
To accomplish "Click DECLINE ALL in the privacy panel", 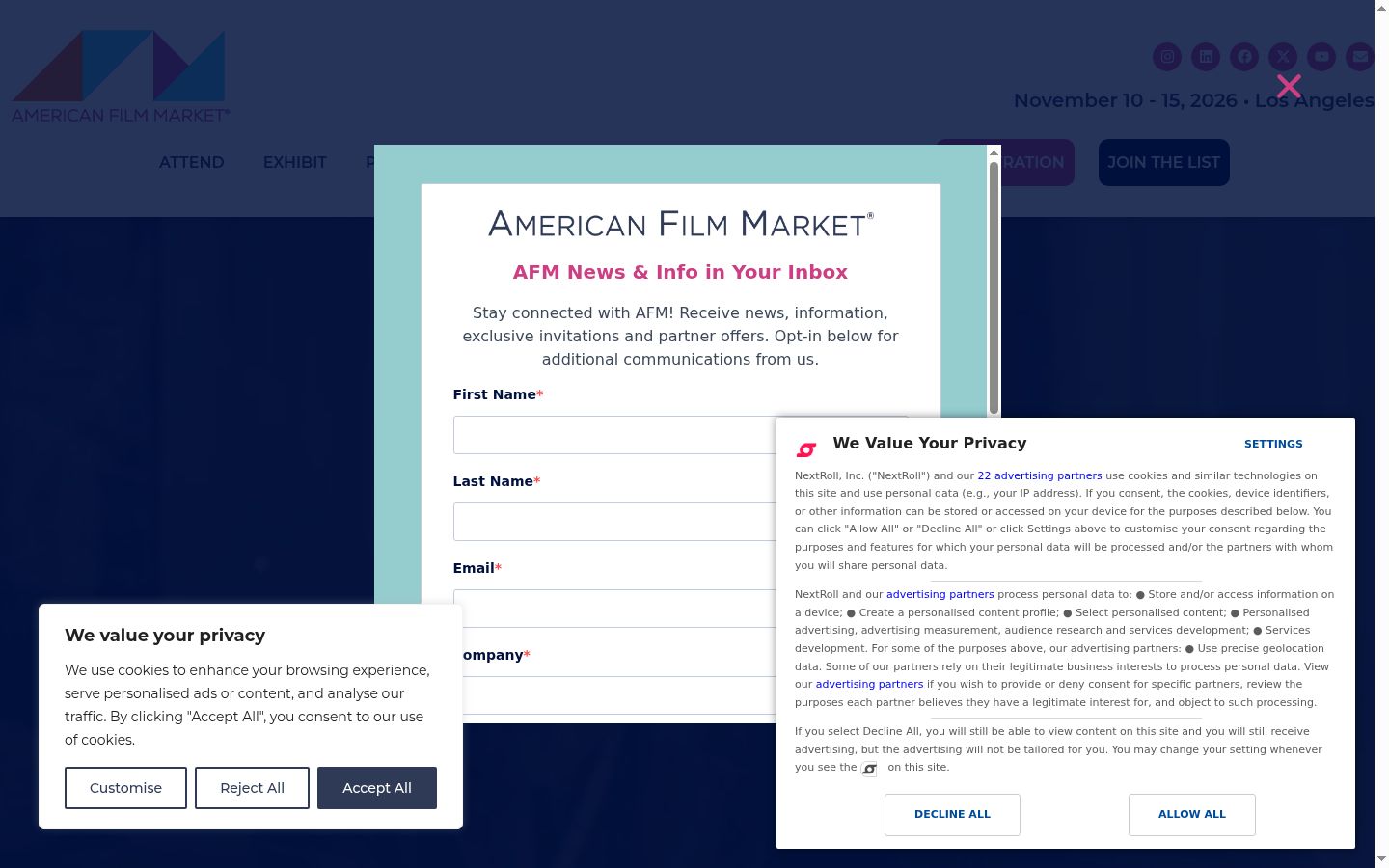I will pyautogui.click(x=952, y=814).
